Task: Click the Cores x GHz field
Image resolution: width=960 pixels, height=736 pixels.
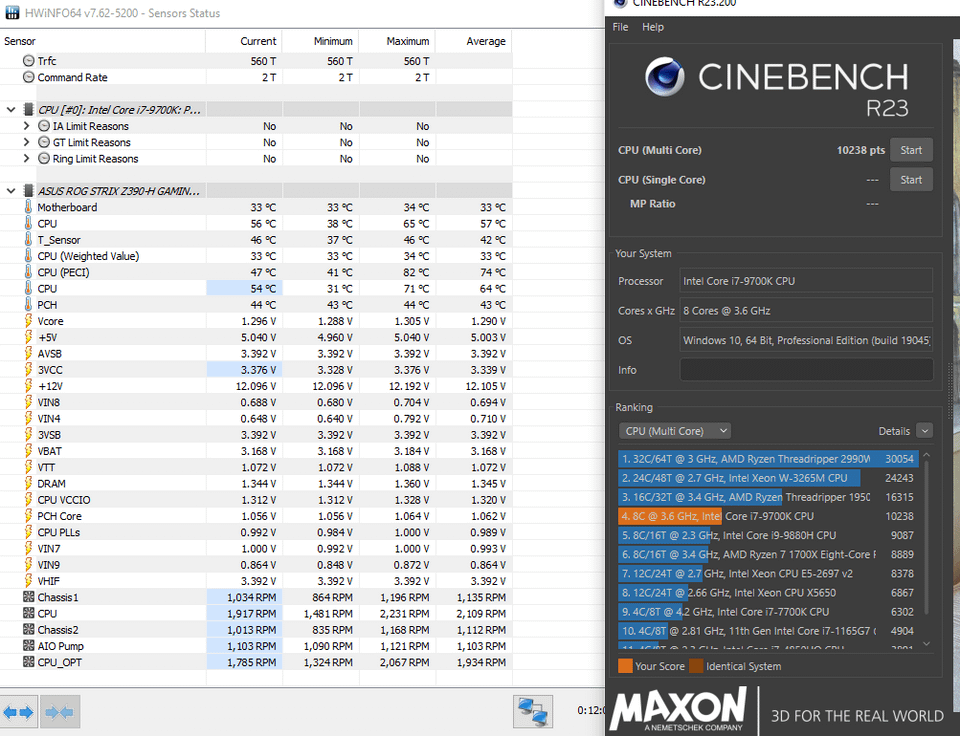Action: 806,310
